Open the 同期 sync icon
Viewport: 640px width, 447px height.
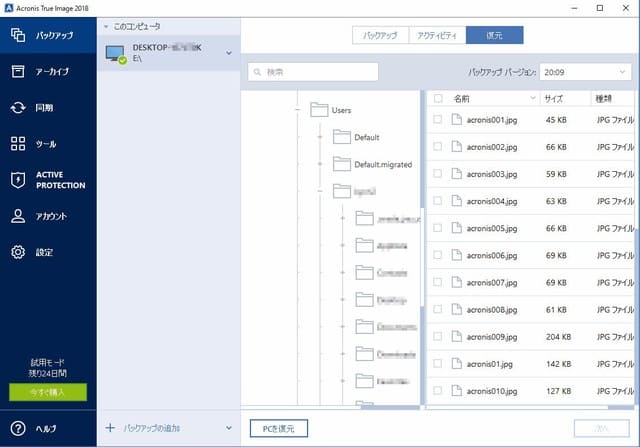click(17, 108)
